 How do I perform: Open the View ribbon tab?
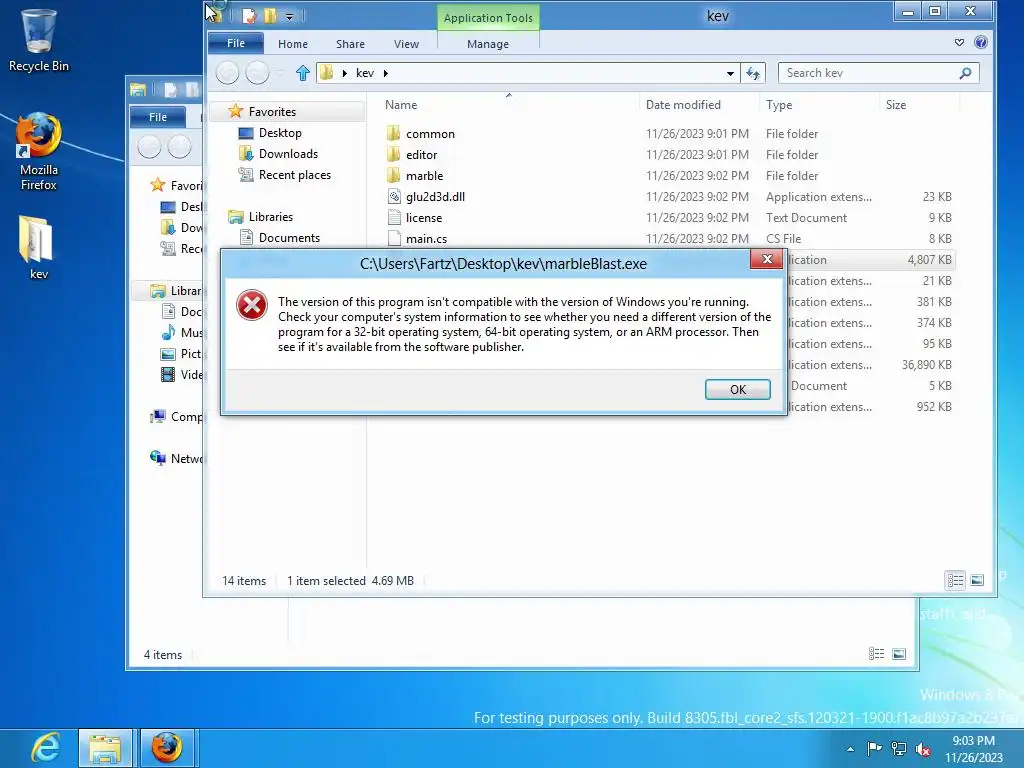coord(406,44)
